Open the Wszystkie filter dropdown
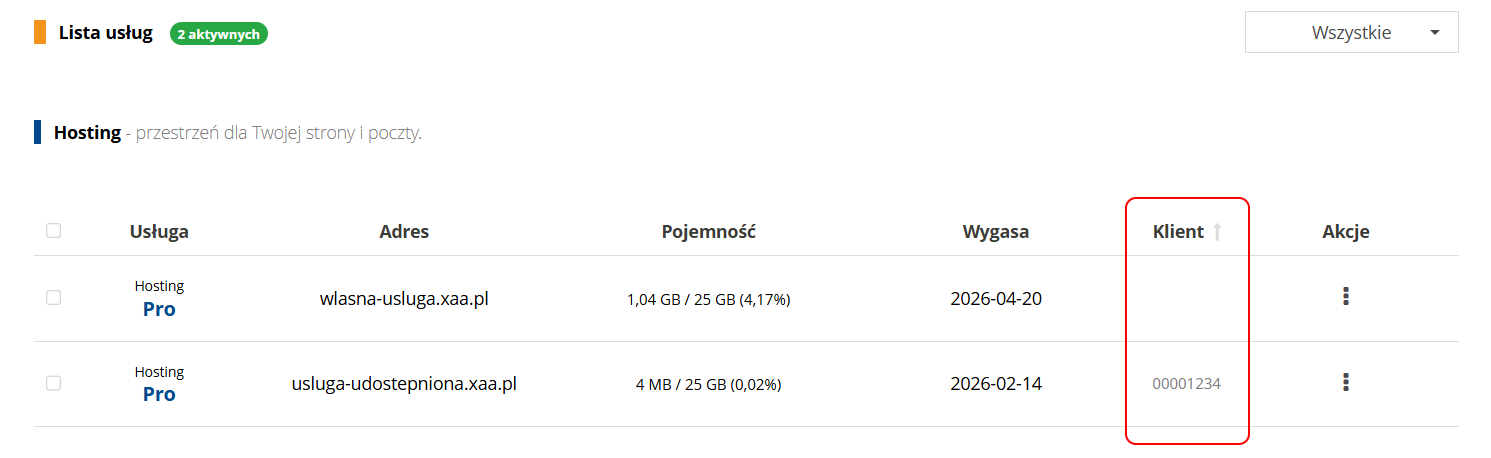Image resolution: width=1491 pixels, height=458 pixels. tap(1351, 33)
